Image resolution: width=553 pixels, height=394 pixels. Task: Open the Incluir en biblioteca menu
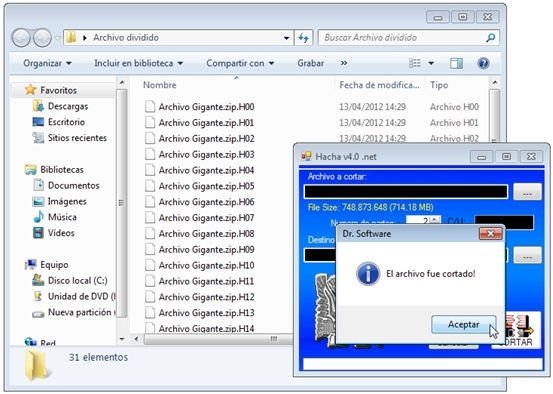tap(139, 63)
